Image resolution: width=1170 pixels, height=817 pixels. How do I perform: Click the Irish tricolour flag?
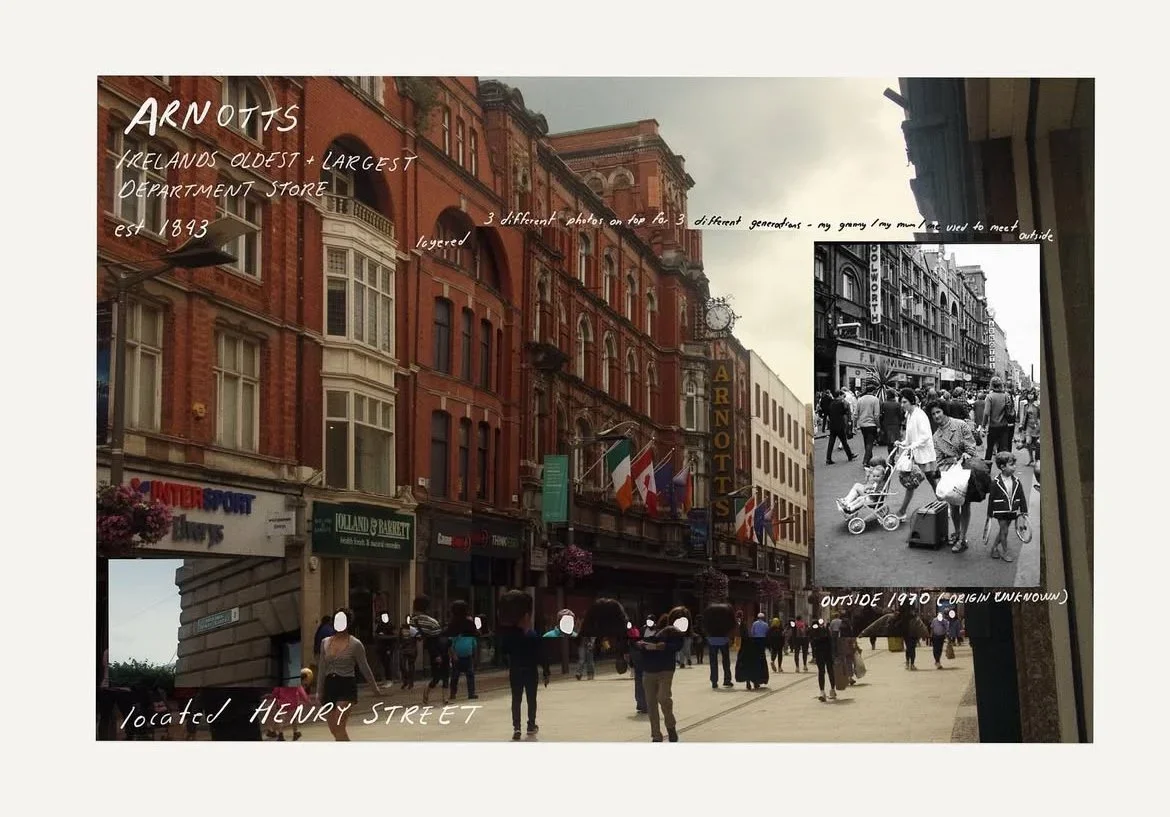(619, 473)
